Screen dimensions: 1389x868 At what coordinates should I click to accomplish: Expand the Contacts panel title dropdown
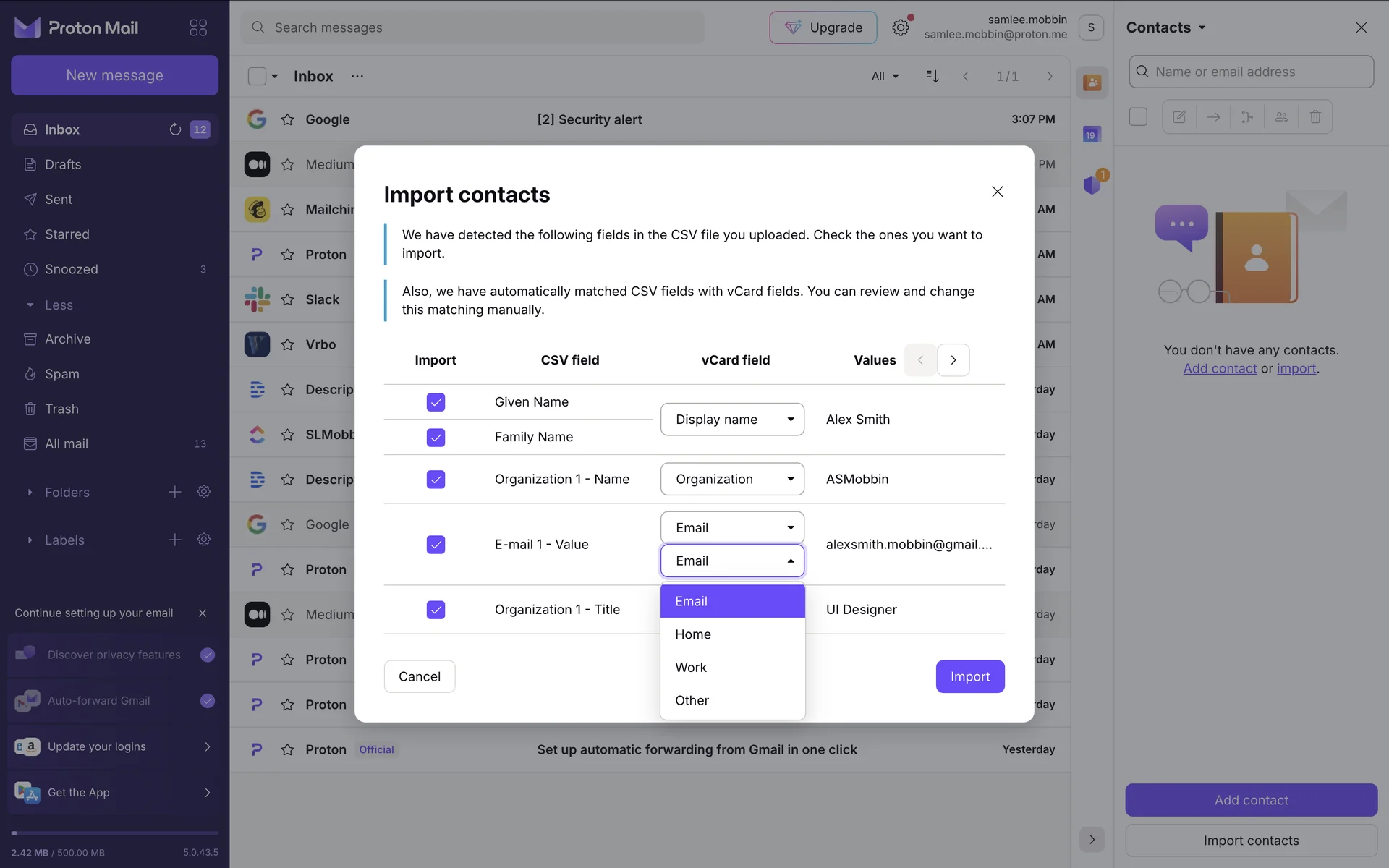pos(1166,27)
